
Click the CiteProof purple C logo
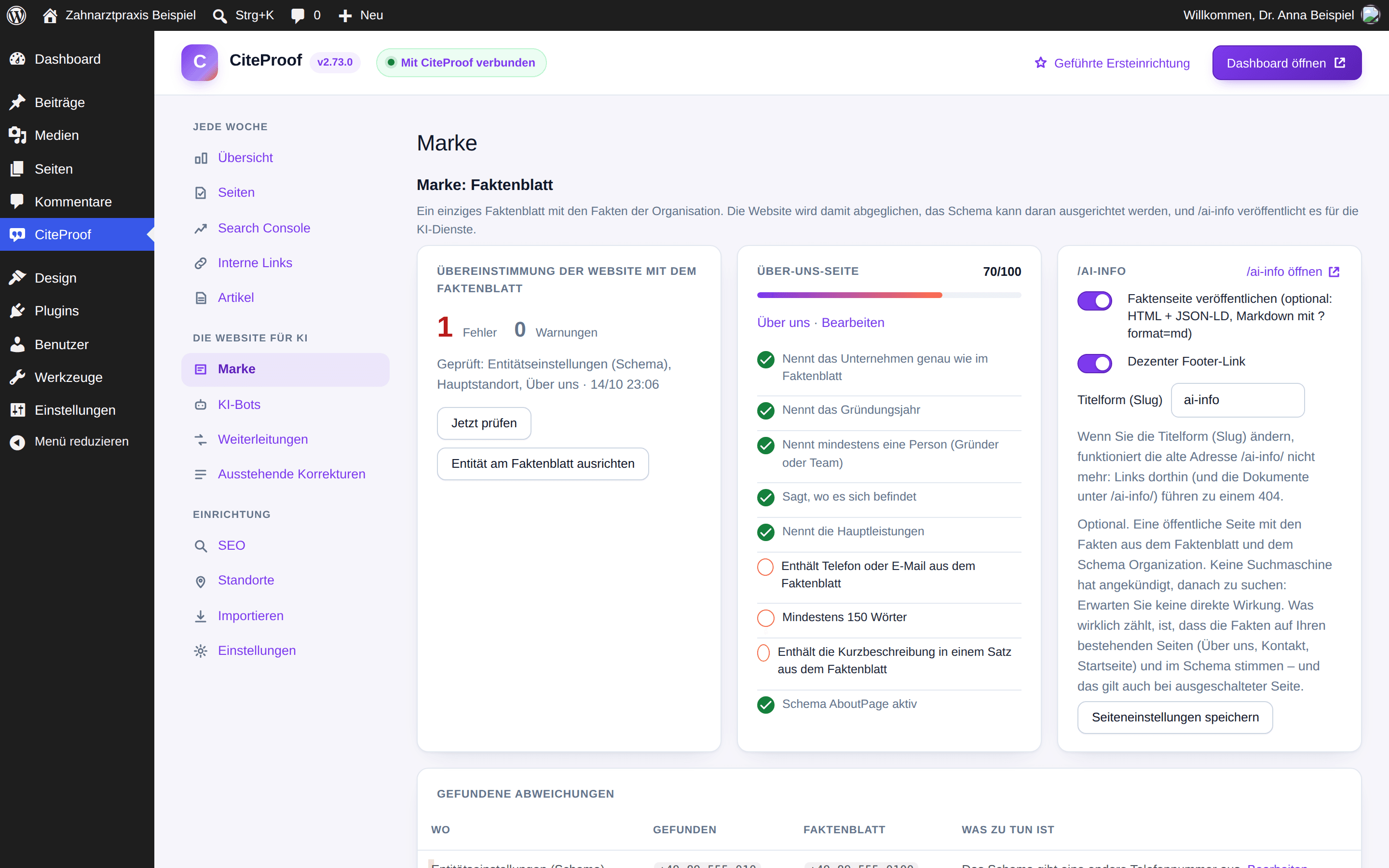point(199,63)
